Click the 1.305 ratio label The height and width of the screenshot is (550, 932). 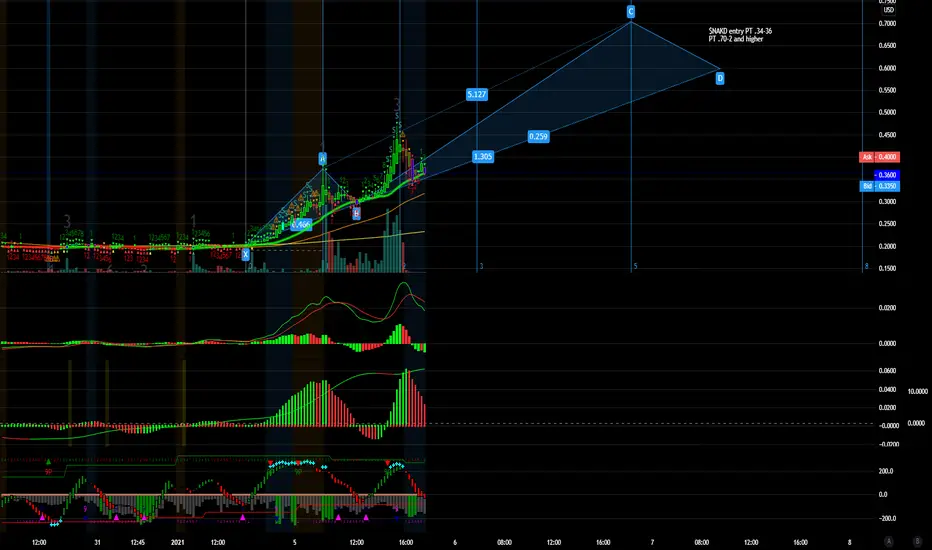[483, 156]
